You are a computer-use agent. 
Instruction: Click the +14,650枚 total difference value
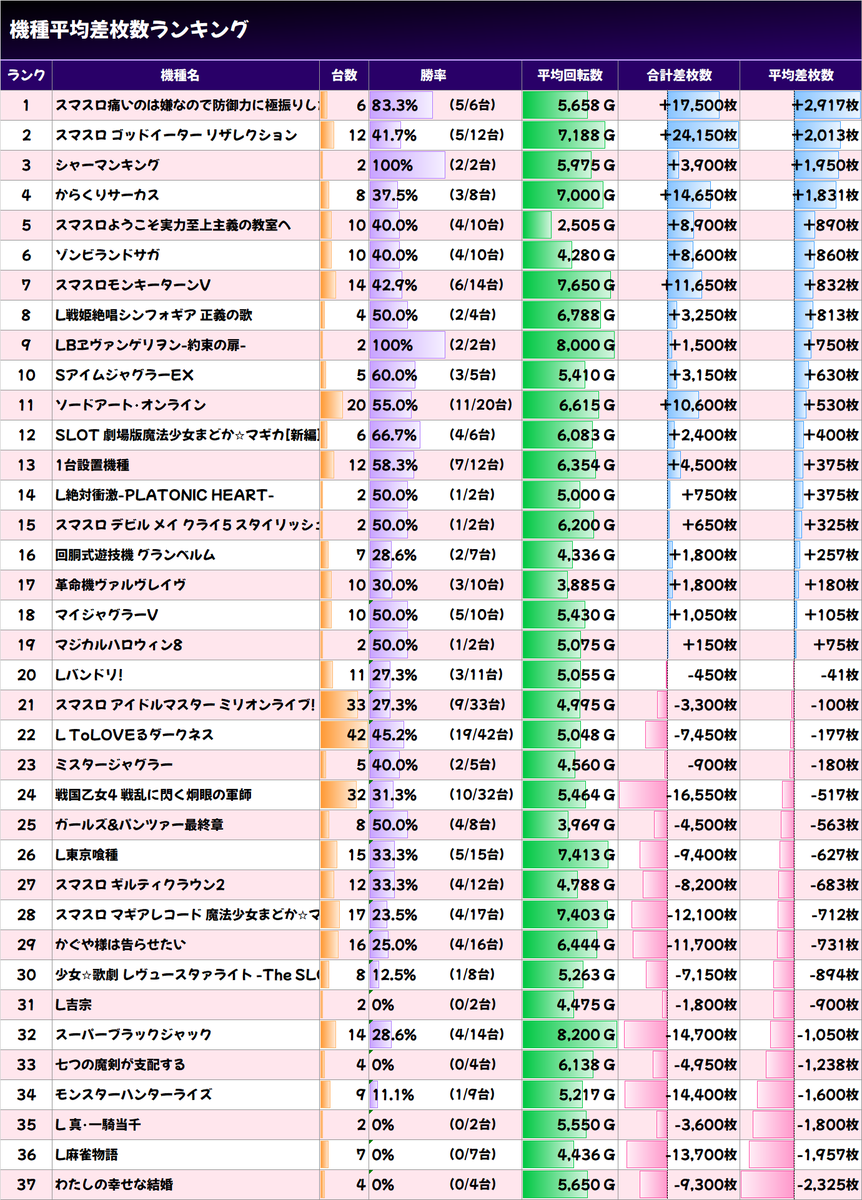click(x=699, y=195)
